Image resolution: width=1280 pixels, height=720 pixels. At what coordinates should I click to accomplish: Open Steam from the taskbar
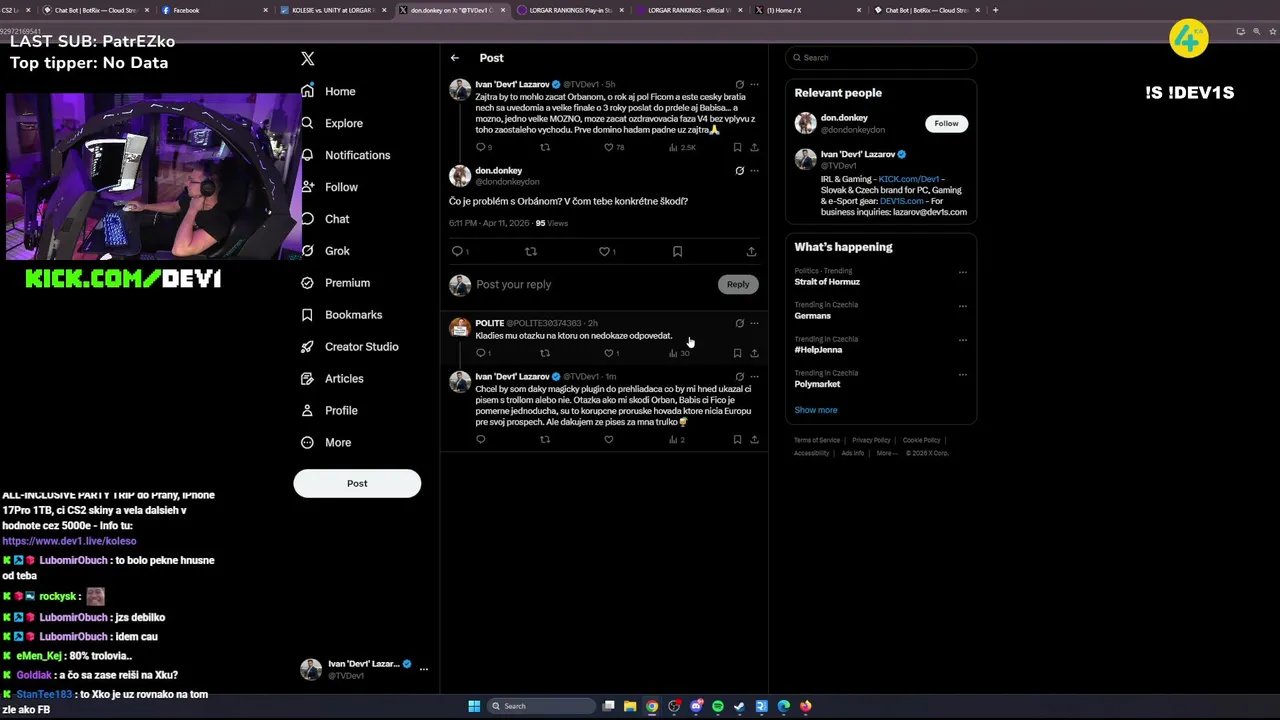click(740, 706)
